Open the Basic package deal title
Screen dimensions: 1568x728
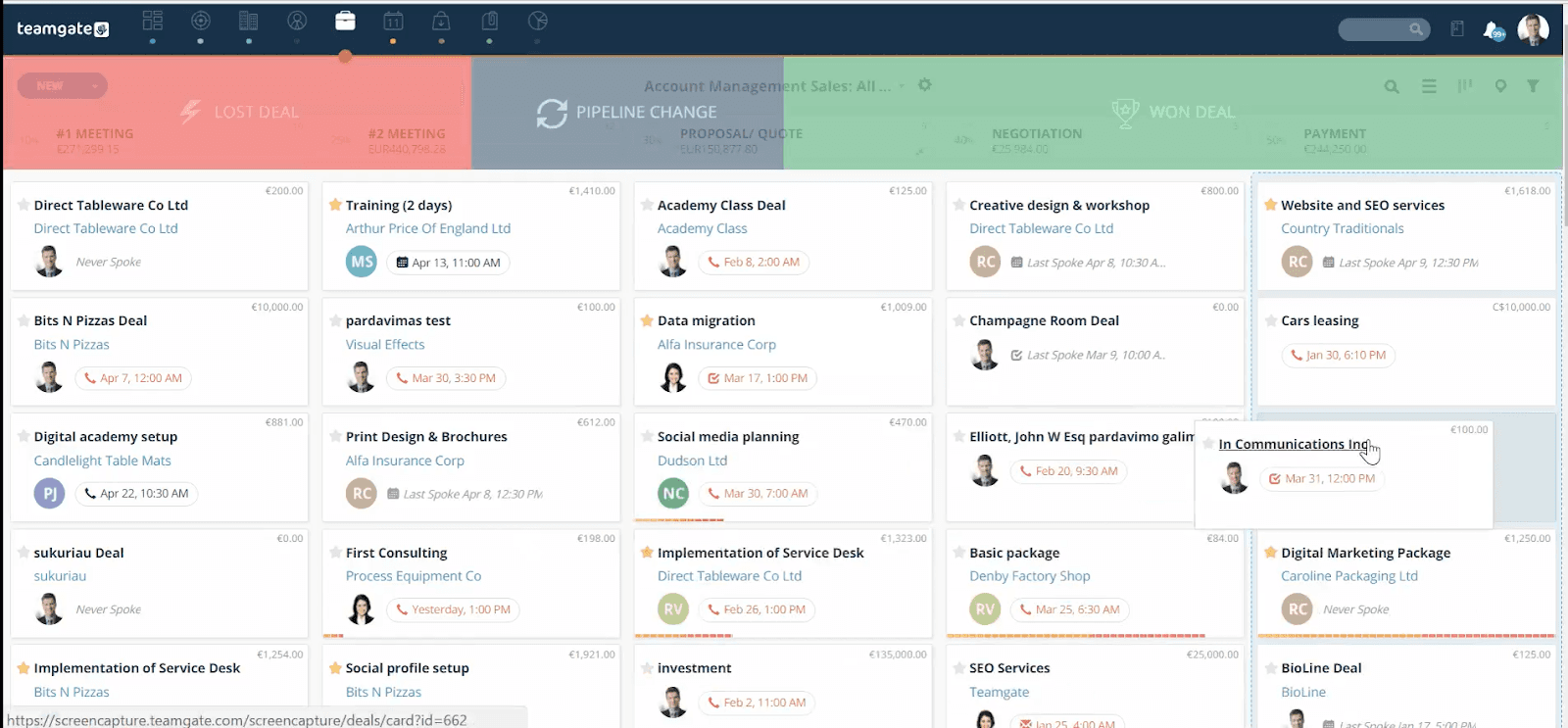pyautogui.click(x=1014, y=553)
